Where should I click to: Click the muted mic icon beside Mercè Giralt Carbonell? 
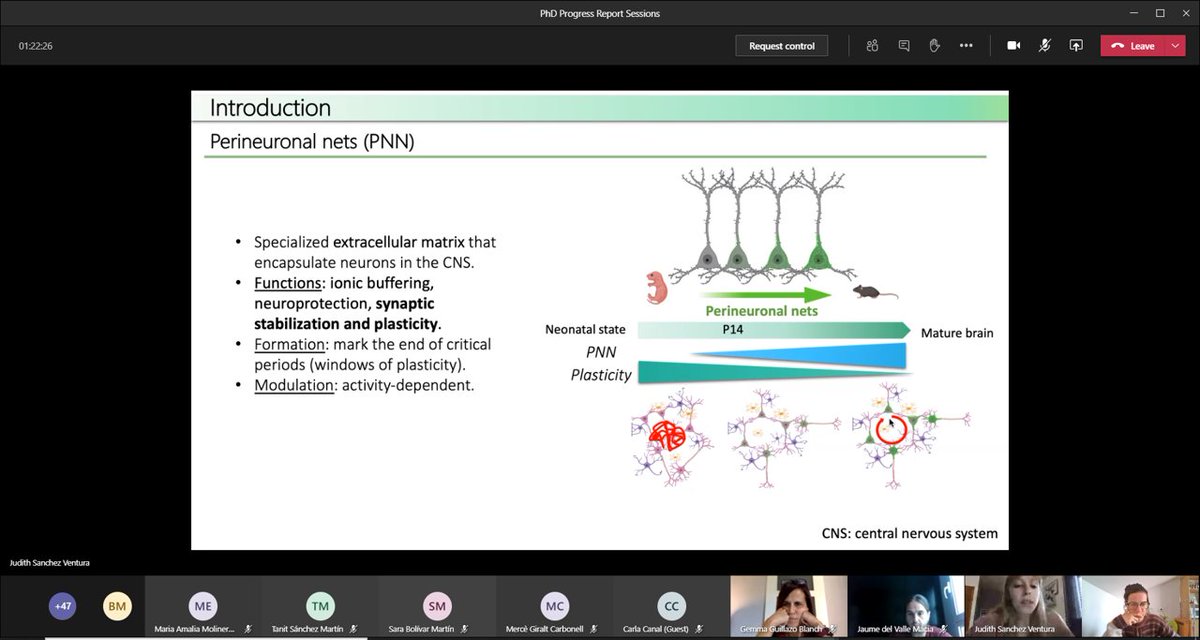(x=596, y=629)
